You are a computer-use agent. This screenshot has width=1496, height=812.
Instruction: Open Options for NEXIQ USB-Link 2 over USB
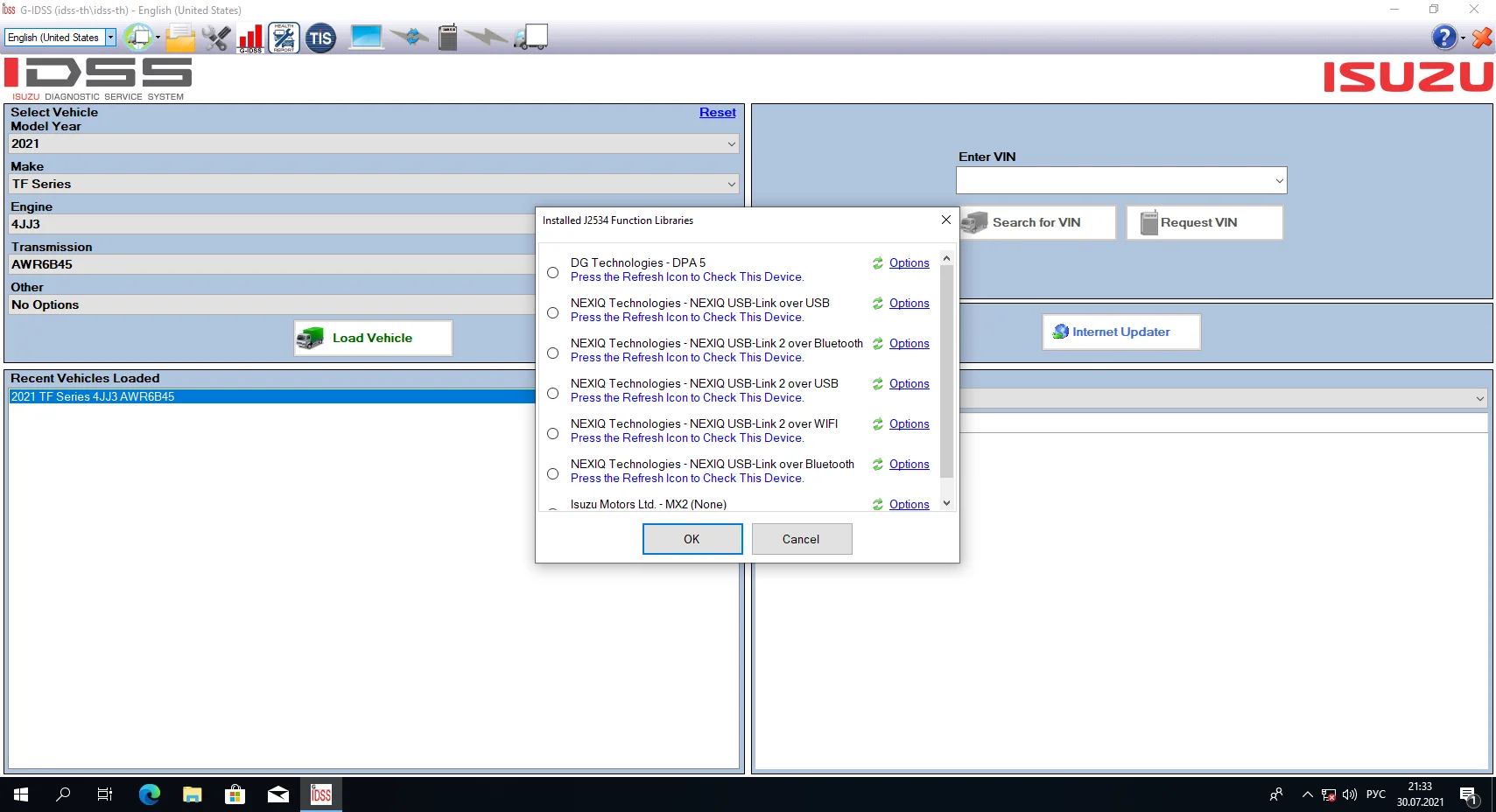910,384
